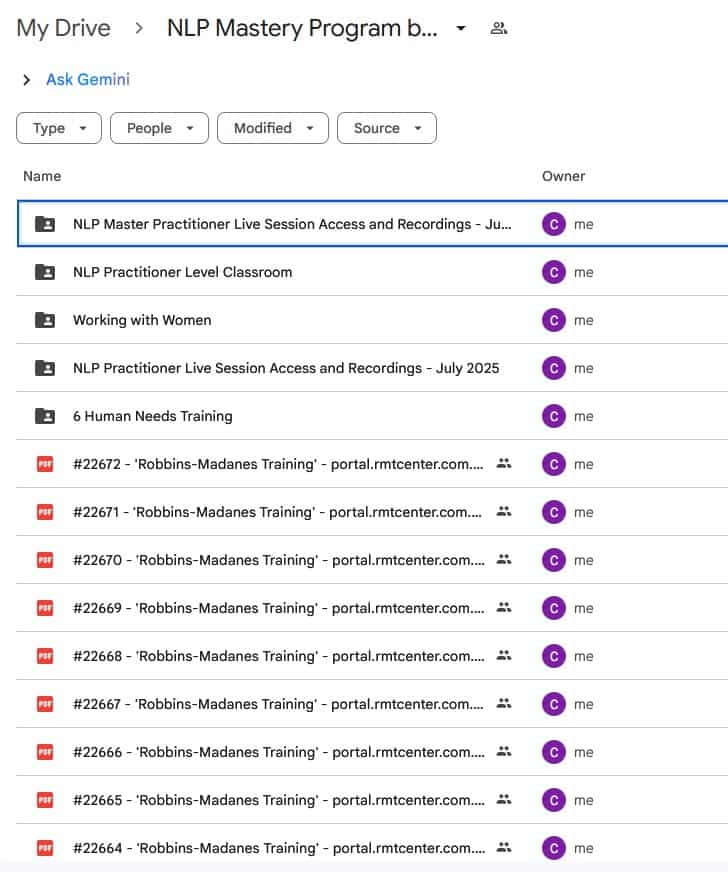Image resolution: width=728 pixels, height=872 pixels.
Task: Click shared folder icon for Working with Women
Action: (45, 320)
